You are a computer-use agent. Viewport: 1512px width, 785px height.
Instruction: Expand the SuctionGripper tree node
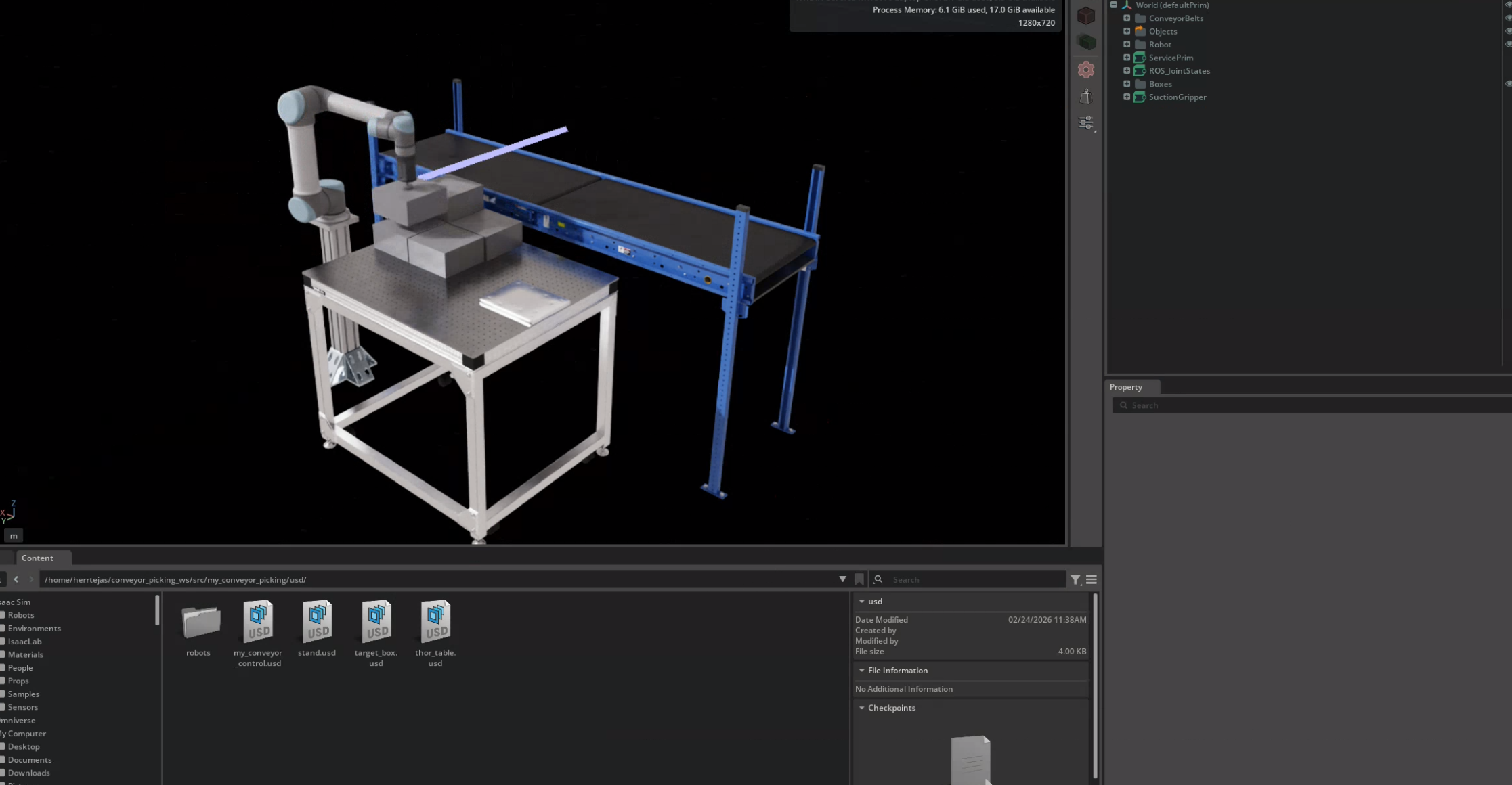tap(1127, 97)
